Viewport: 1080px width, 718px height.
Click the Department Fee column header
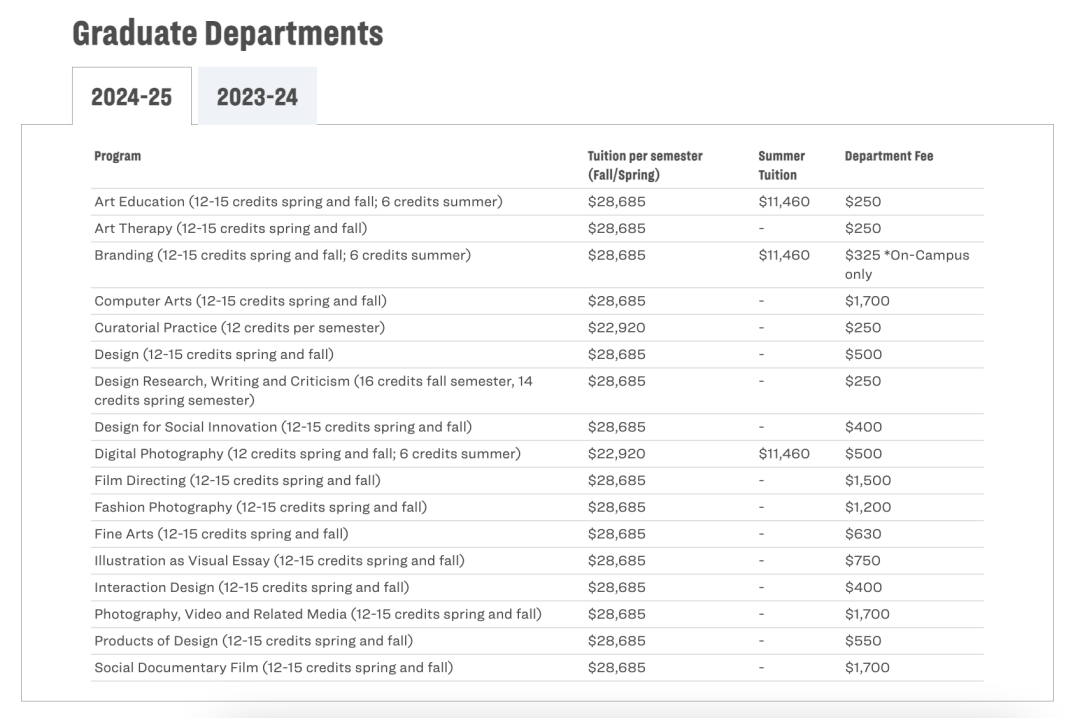click(889, 156)
